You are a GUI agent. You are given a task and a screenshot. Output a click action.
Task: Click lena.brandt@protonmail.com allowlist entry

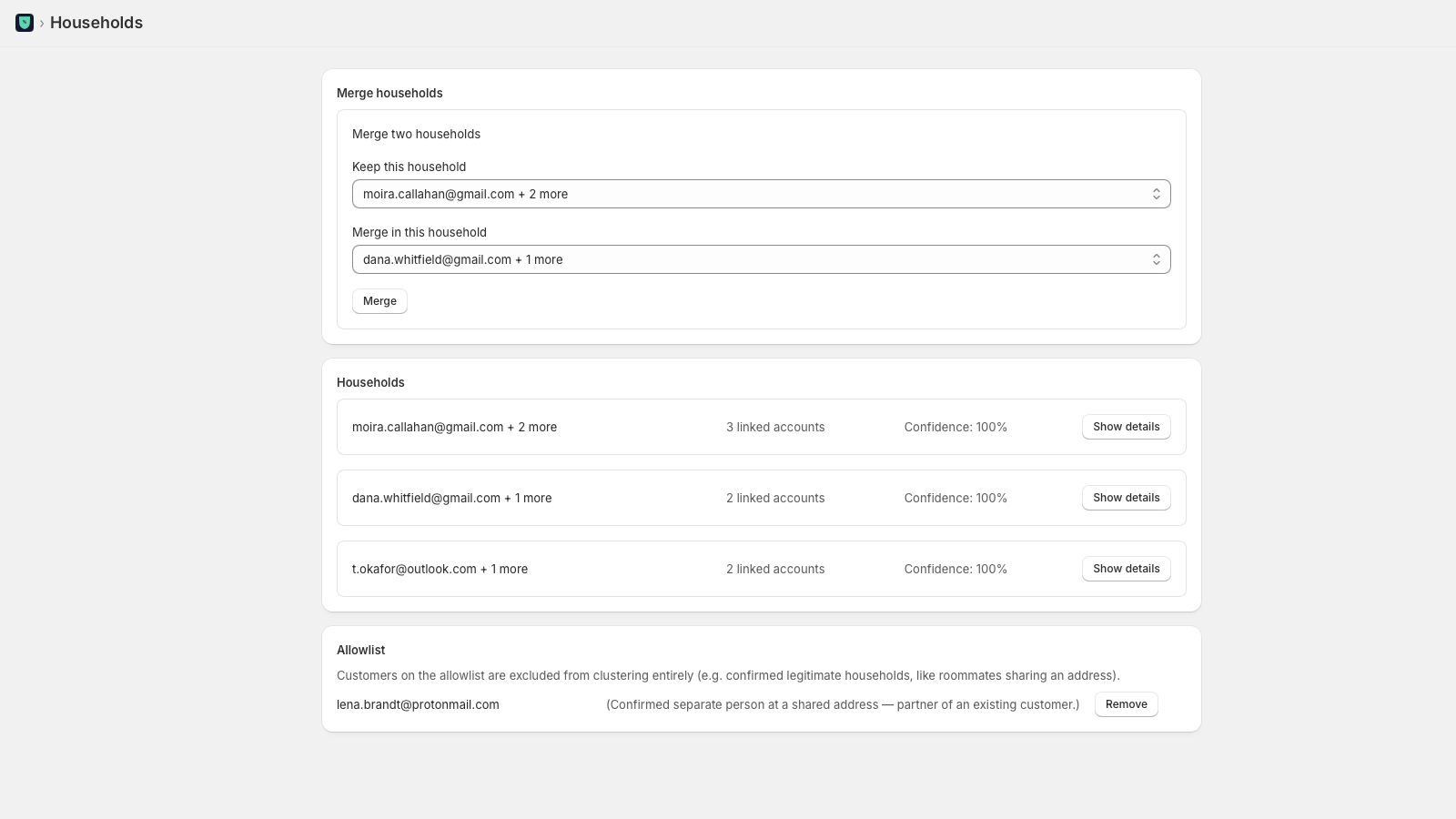418,704
